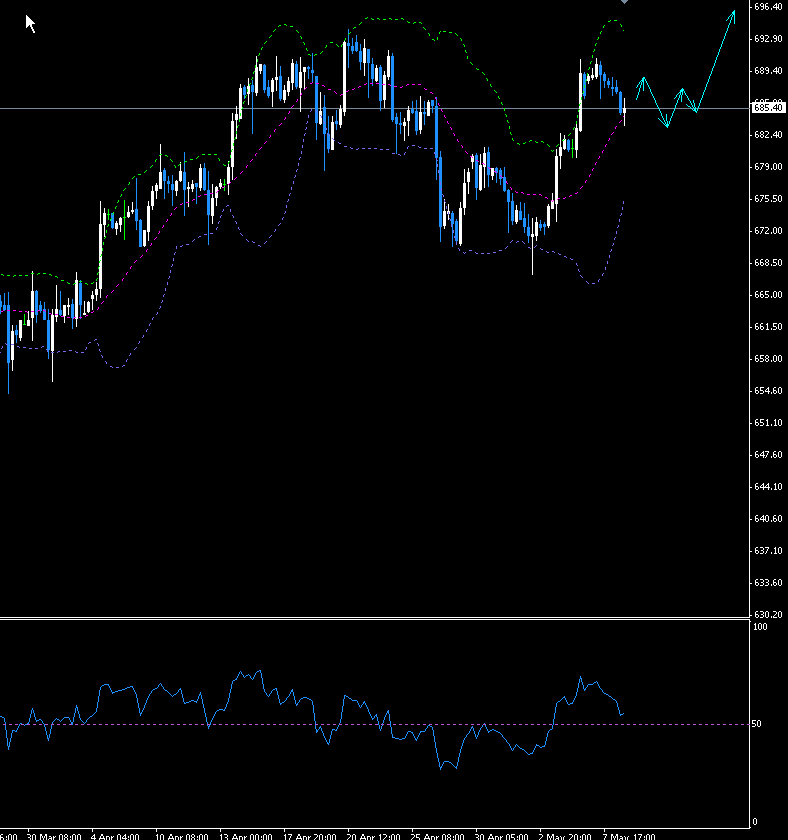
Task: Click the 30 Mar 08:00 time label
Action: [x=54, y=836]
